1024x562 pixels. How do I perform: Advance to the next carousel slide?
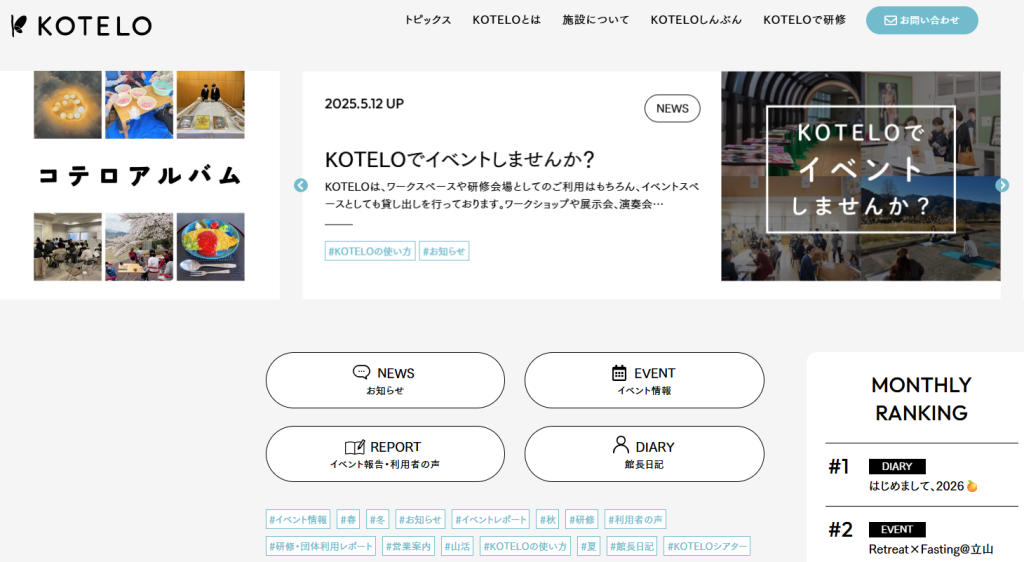click(x=1002, y=185)
